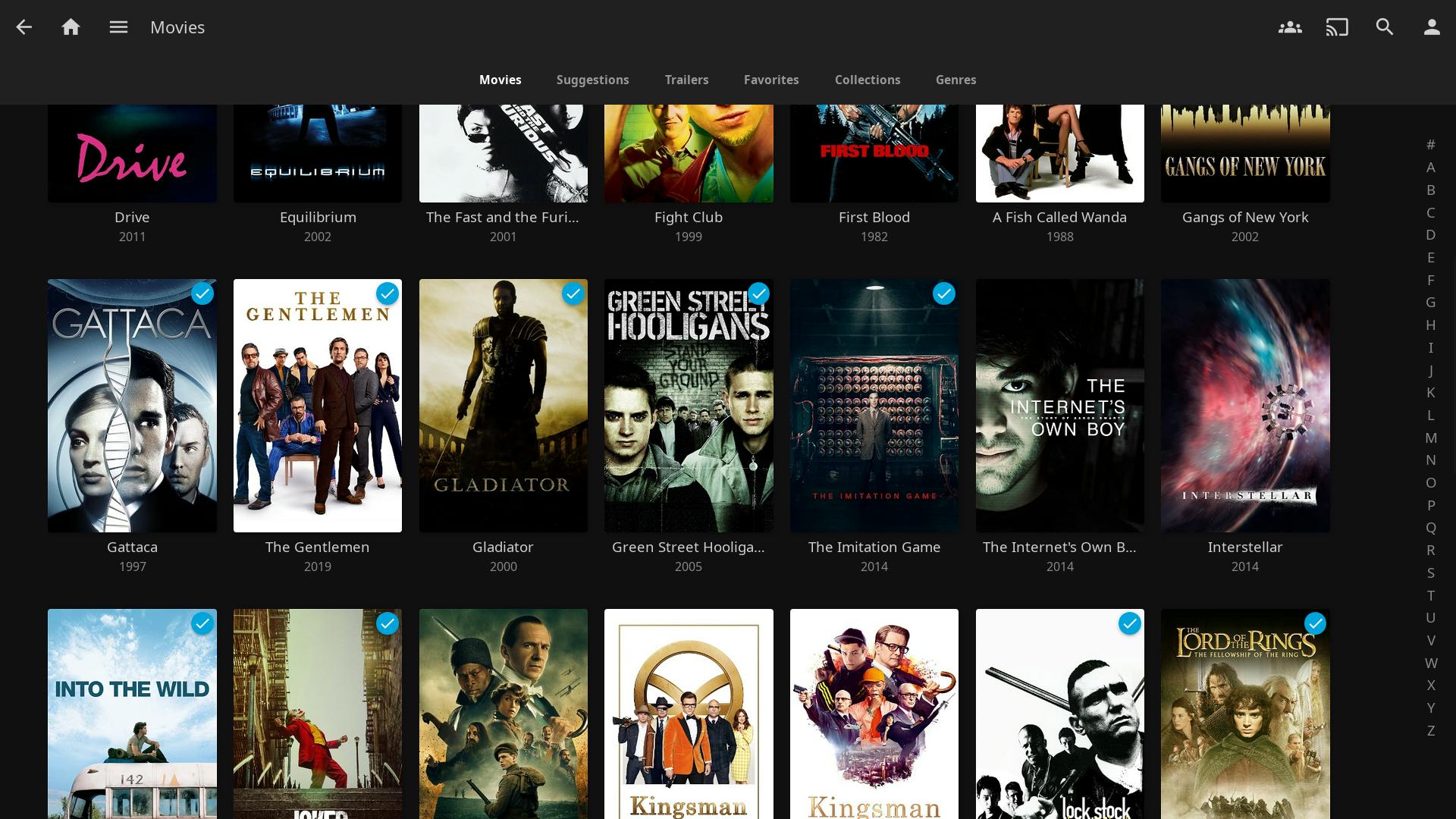Image resolution: width=1456 pixels, height=819 pixels.
Task: Open the Genres tab
Action: point(955,80)
